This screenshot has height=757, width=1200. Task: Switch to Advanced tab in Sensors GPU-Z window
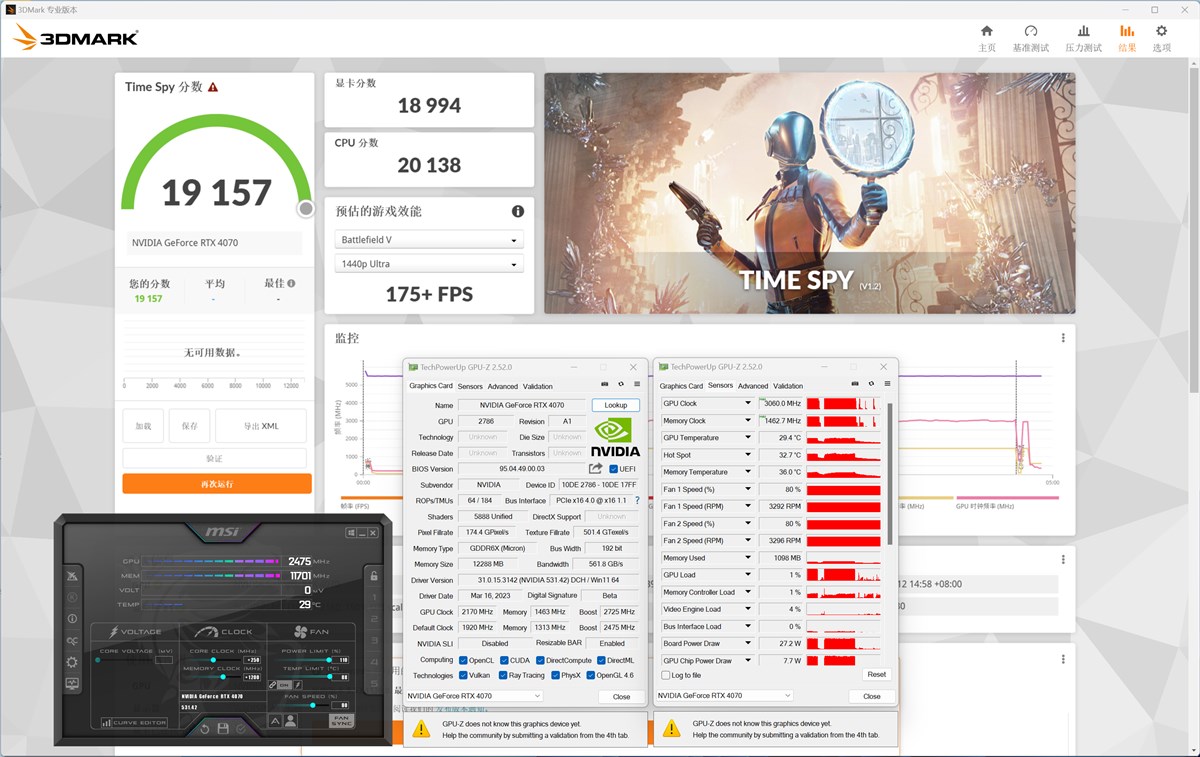(x=753, y=386)
